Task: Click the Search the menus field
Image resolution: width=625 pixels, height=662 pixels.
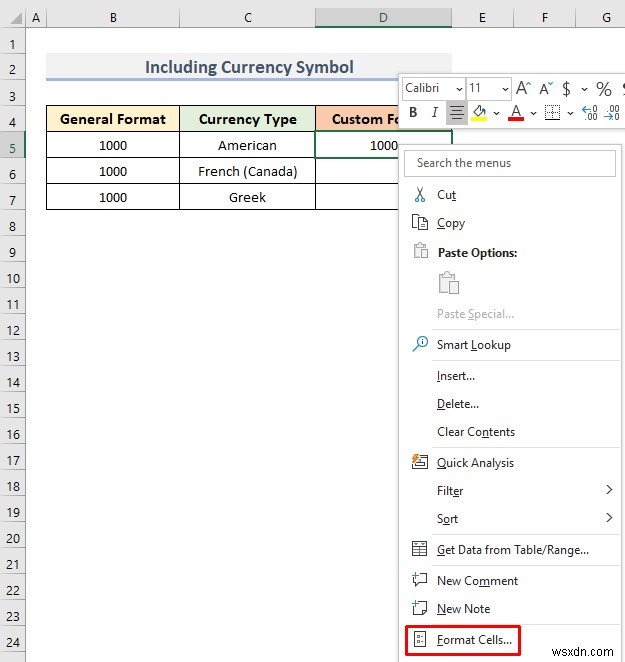Action: (510, 163)
